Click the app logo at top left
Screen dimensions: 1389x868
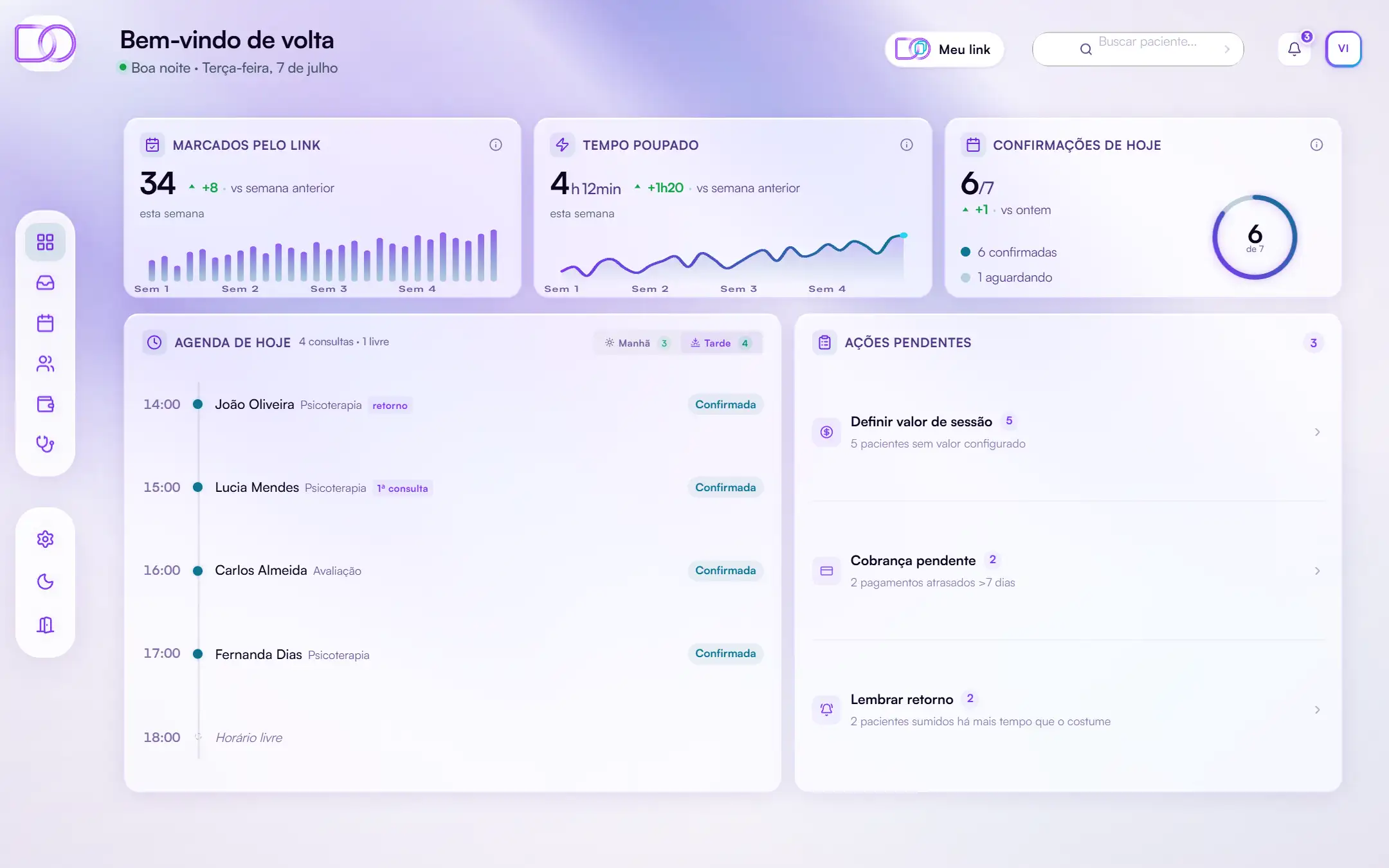(45, 44)
